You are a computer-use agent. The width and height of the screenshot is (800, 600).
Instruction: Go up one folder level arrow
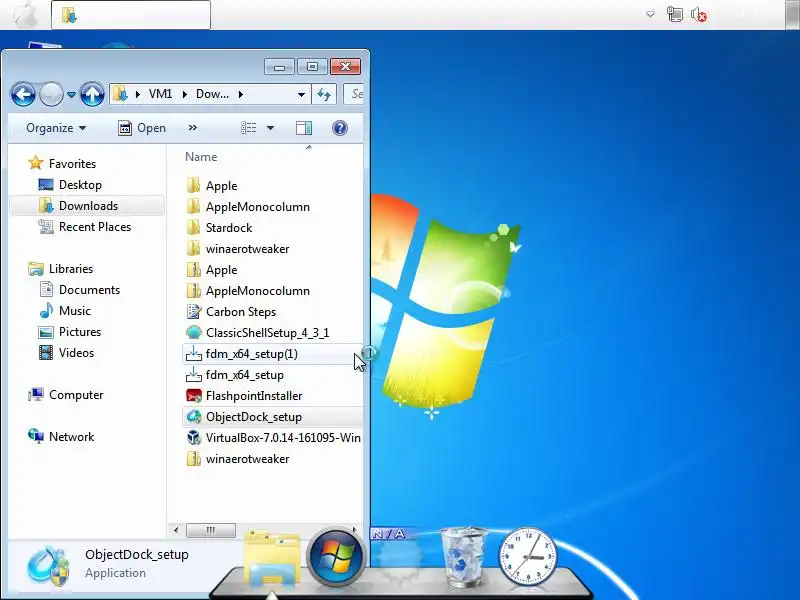(x=92, y=94)
